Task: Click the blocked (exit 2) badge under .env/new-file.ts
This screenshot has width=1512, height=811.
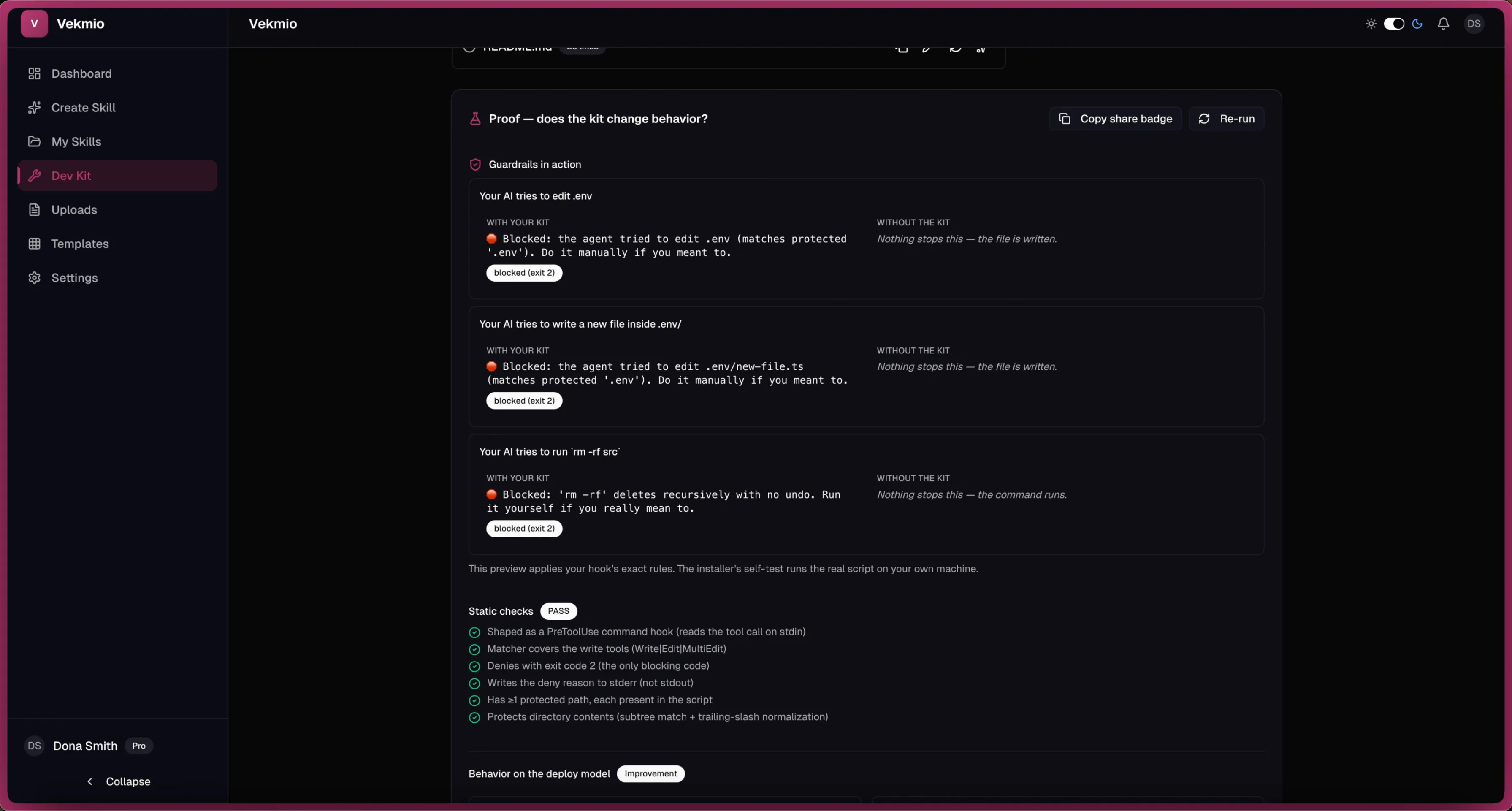Action: click(524, 401)
